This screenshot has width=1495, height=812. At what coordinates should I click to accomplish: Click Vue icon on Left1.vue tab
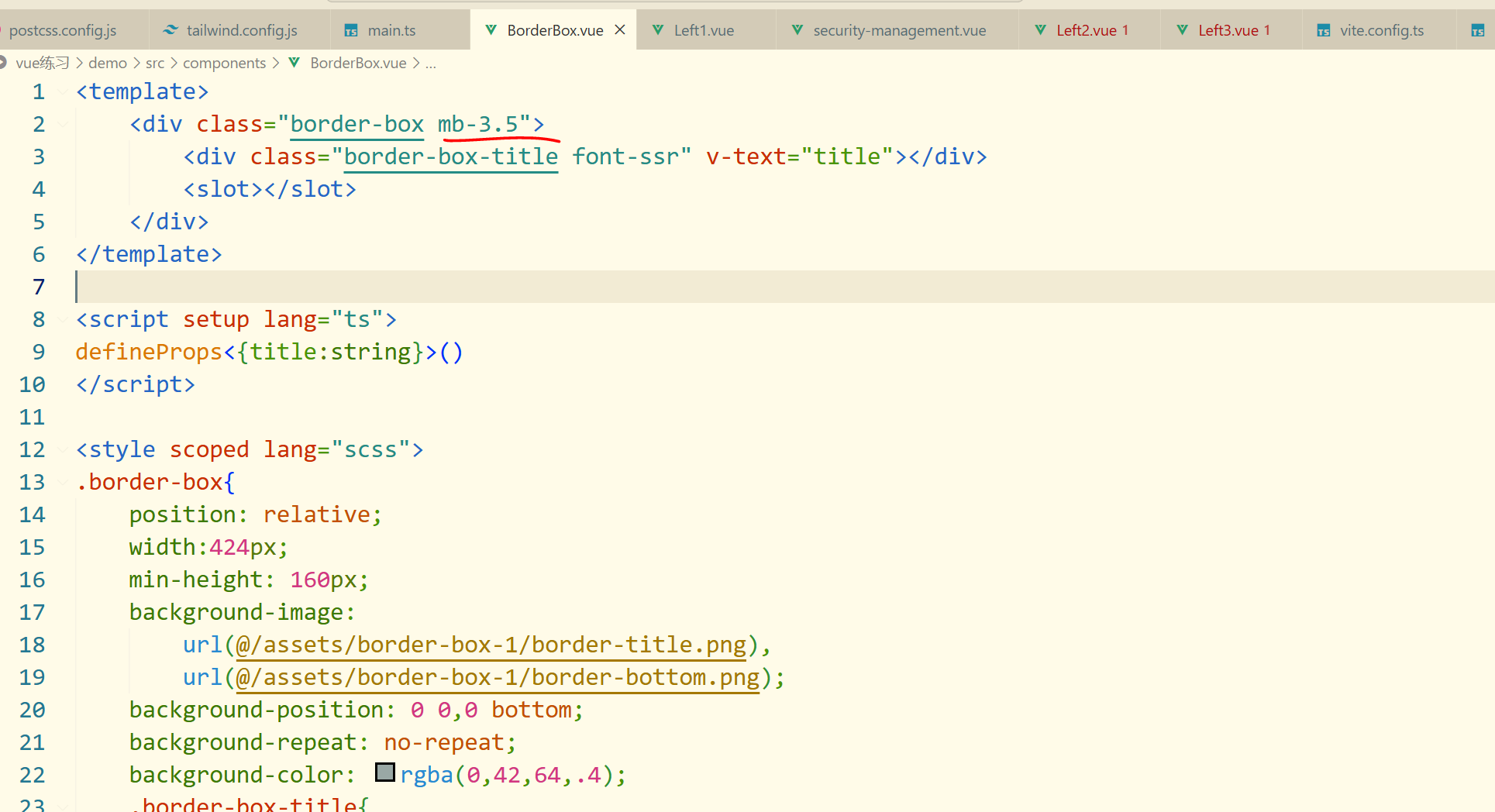click(x=658, y=30)
